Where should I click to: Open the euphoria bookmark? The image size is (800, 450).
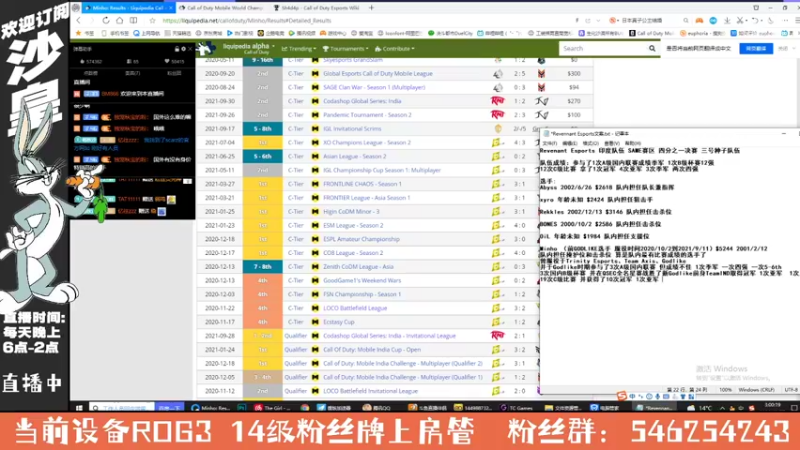pos(704,33)
